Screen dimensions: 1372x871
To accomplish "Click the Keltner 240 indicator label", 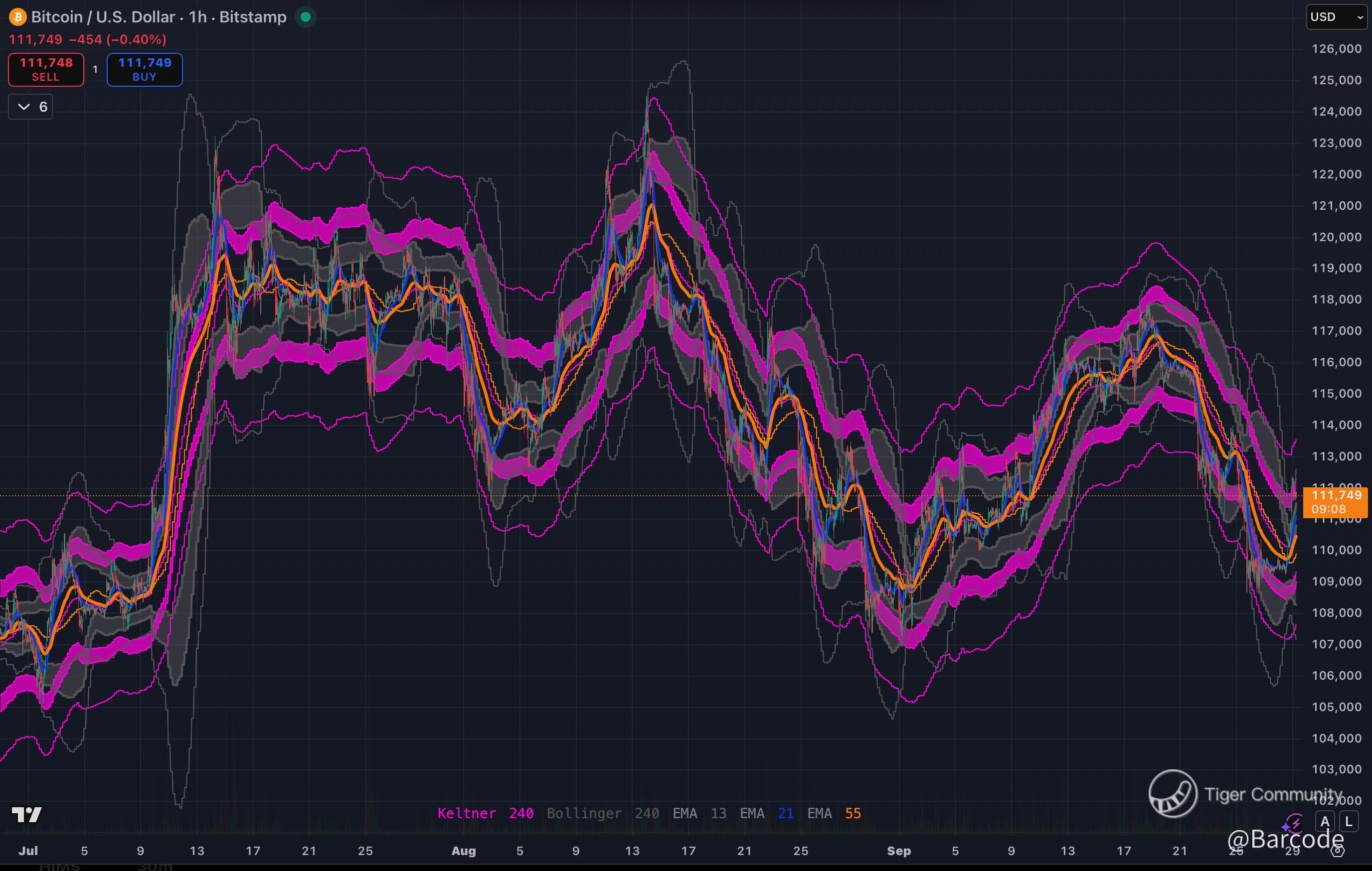I will point(485,814).
